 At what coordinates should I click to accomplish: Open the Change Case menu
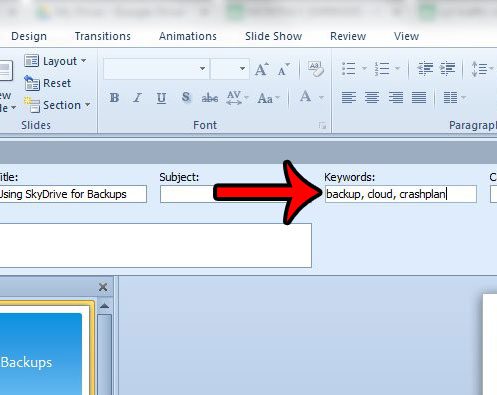point(268,98)
